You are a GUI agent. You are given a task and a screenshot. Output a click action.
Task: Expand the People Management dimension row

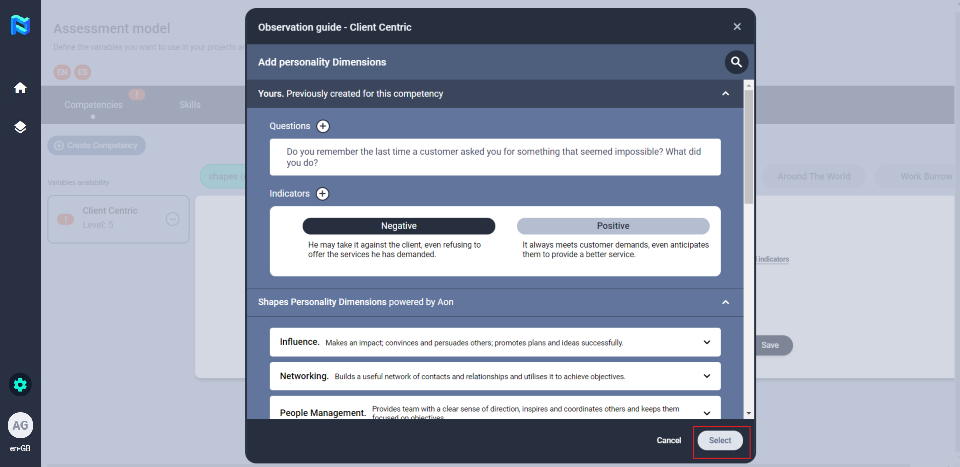pyautogui.click(x=707, y=411)
